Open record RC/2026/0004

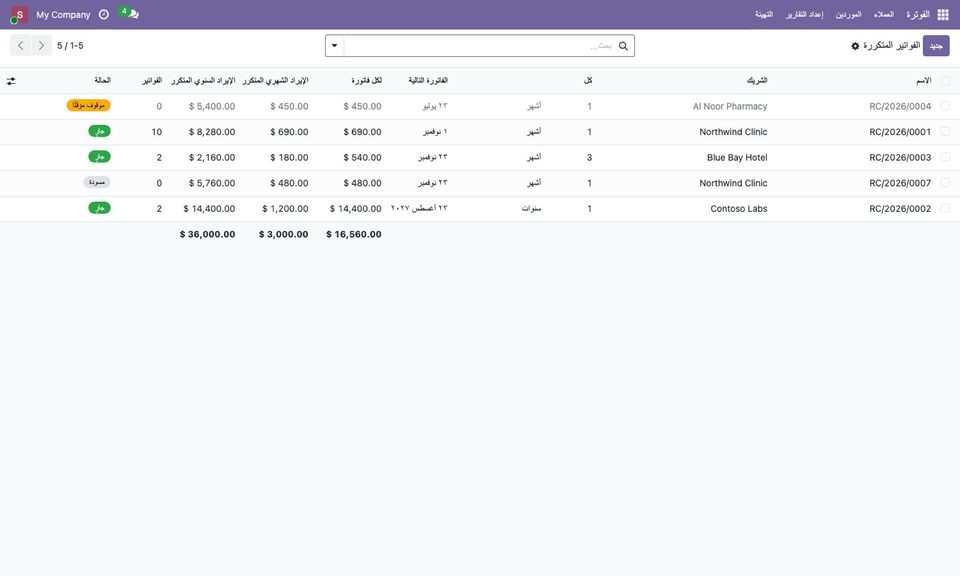900,107
